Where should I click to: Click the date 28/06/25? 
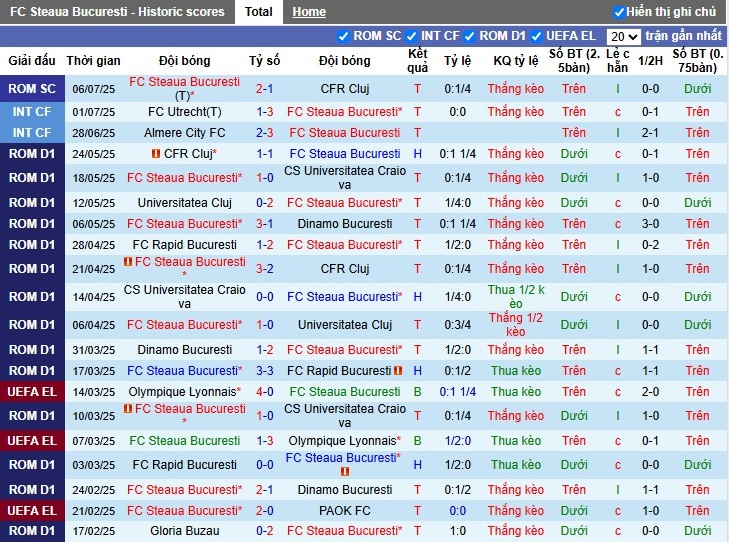click(93, 132)
